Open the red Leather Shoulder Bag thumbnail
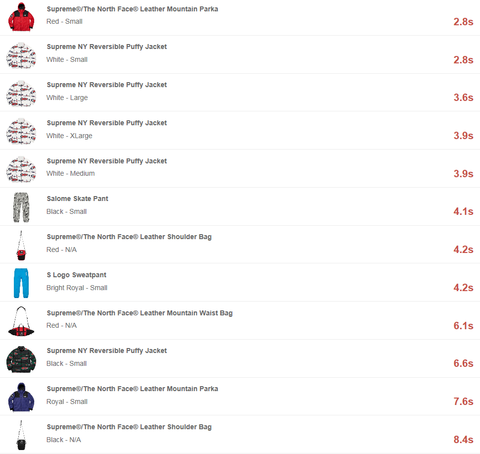The width and height of the screenshot is (480, 454). click(21, 245)
